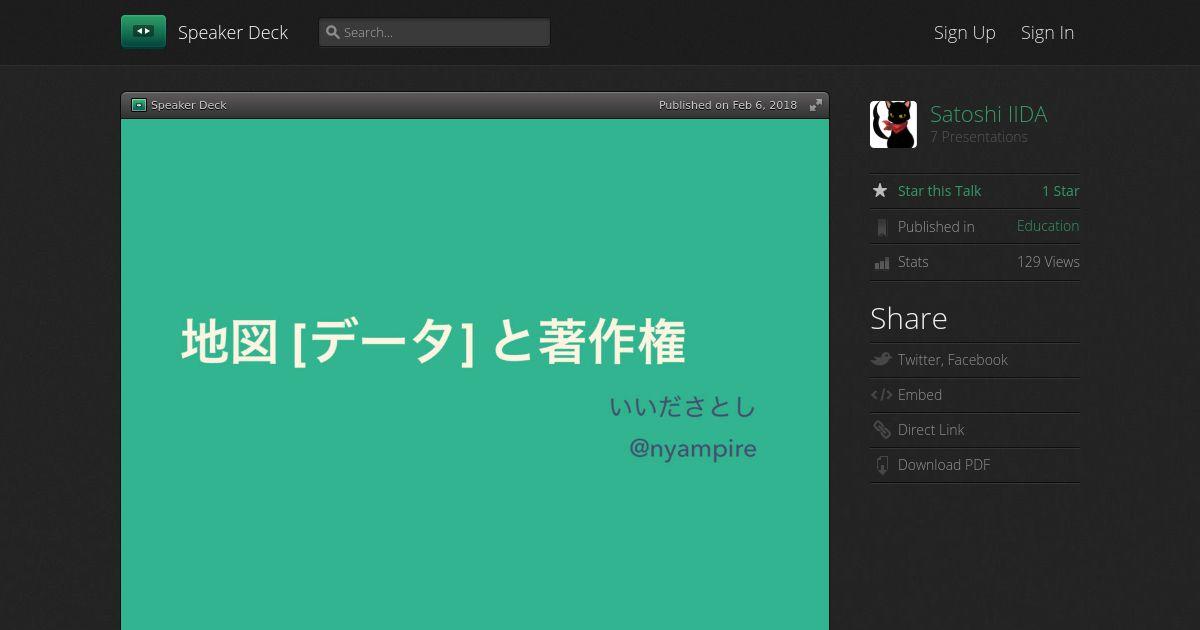This screenshot has height=630, width=1200.
Task: Open the Sign In page
Action: click(1047, 32)
